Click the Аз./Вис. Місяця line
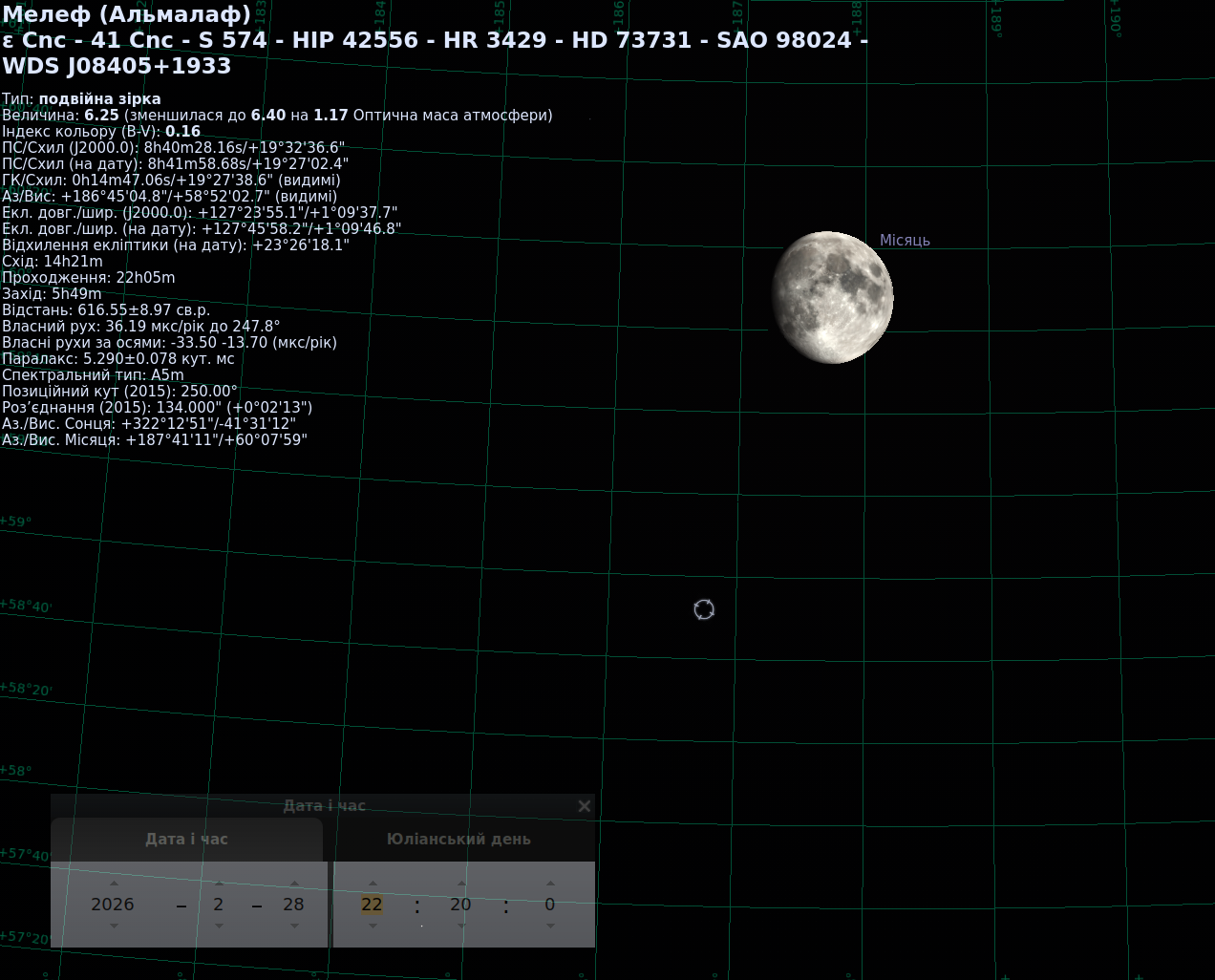The width and height of the screenshot is (1215, 980). tap(155, 440)
